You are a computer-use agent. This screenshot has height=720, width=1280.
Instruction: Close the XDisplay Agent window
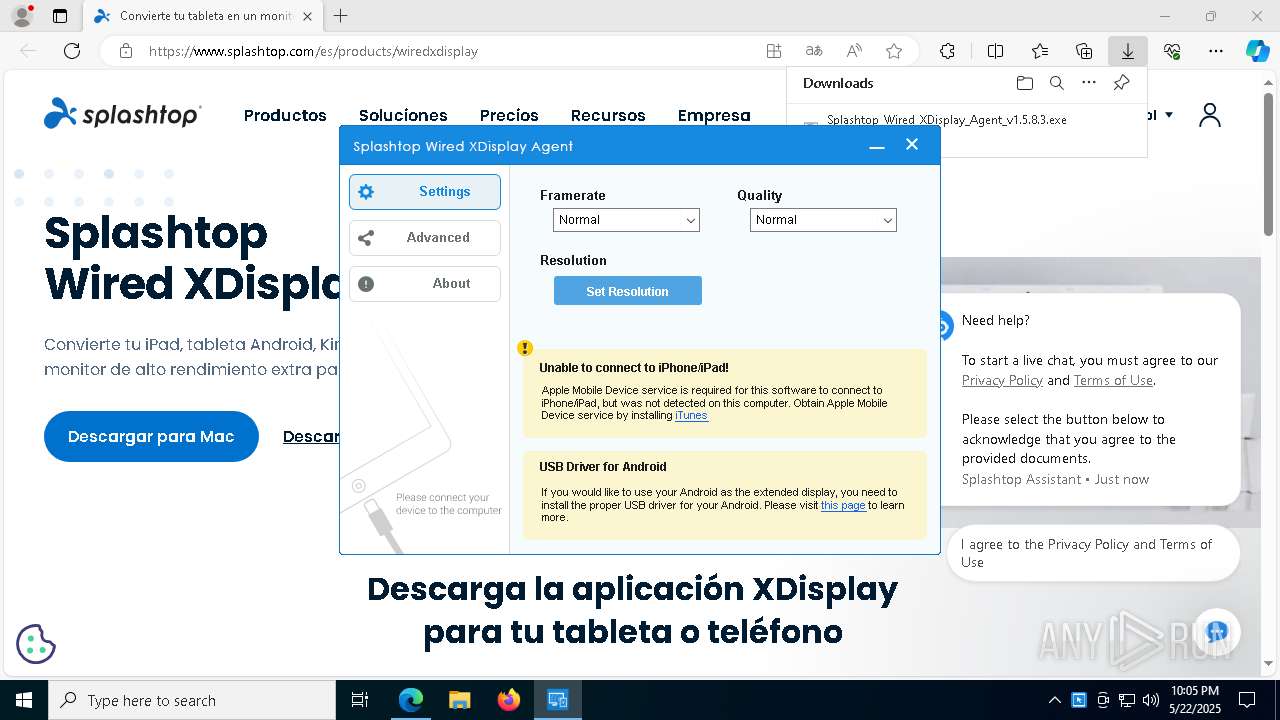pyautogui.click(x=912, y=145)
